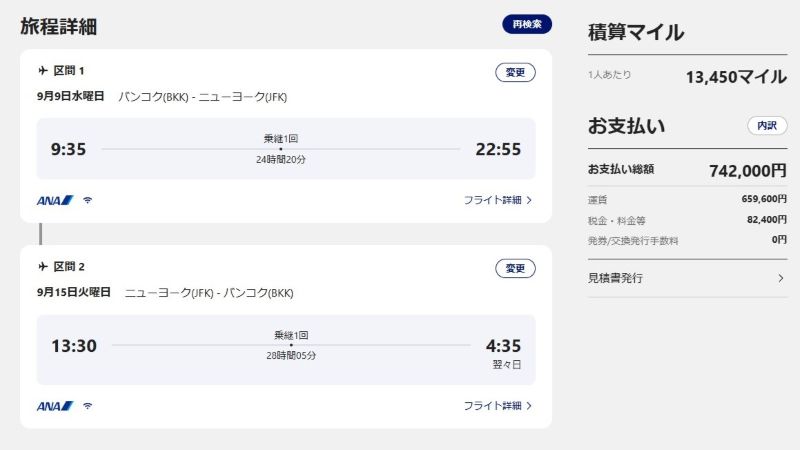Expand フライト詳細 for segment 1
The image size is (800, 450).
497,200
